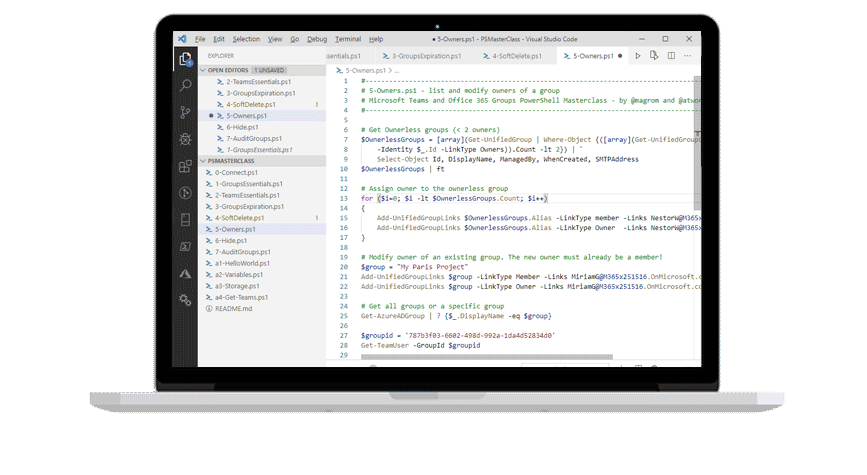Click the editor vertical scrollbar
Screen dimensions: 867x475
coord(697,144)
